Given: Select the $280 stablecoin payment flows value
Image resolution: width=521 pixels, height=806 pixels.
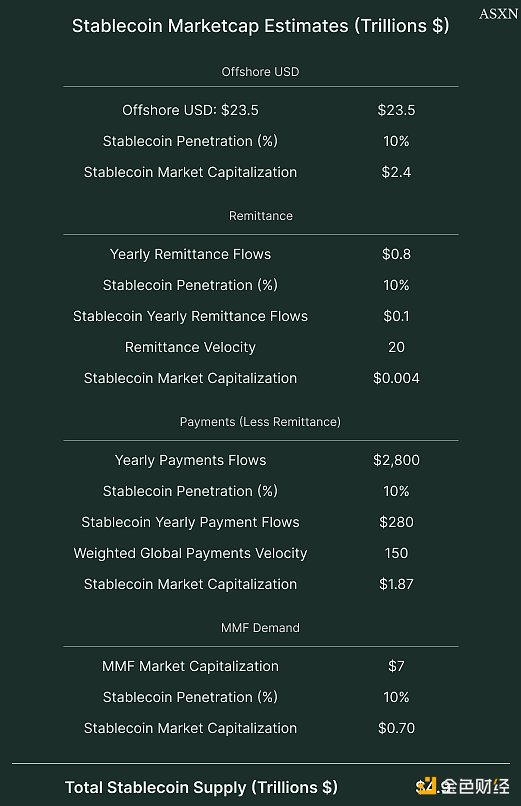Looking at the screenshot, I should (x=396, y=522).
